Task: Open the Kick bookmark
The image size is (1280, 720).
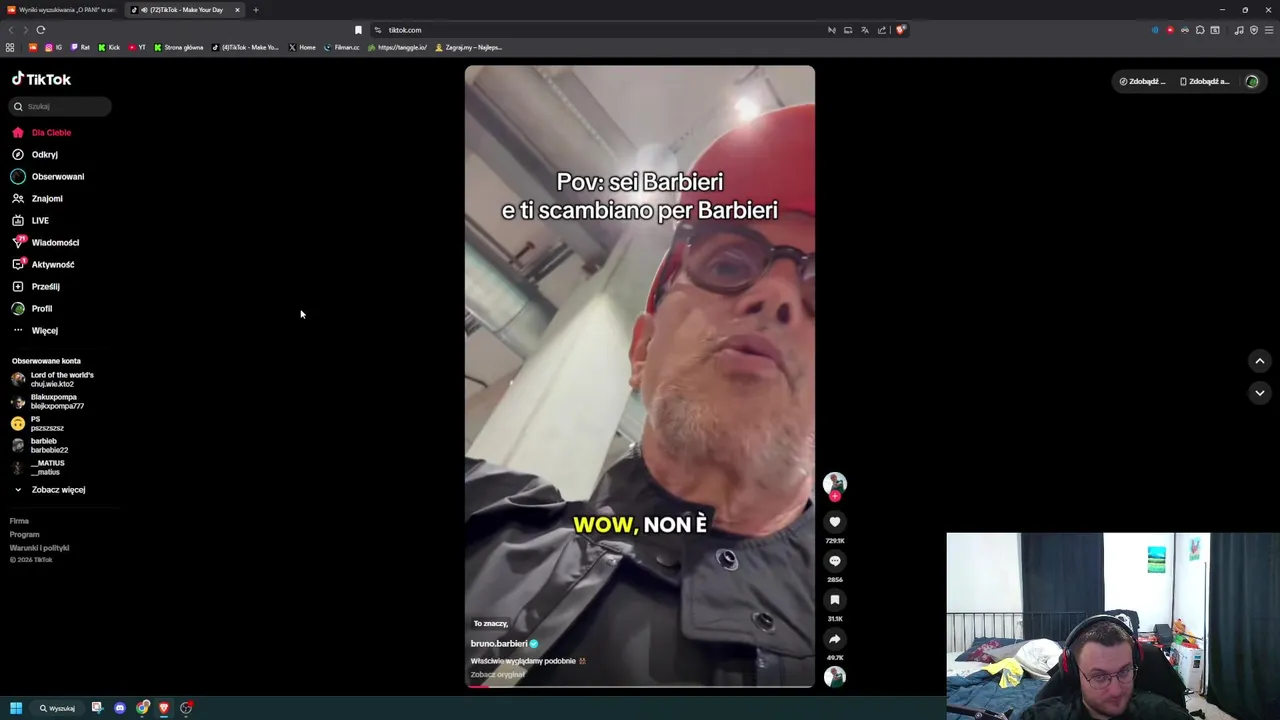Action: coord(109,47)
